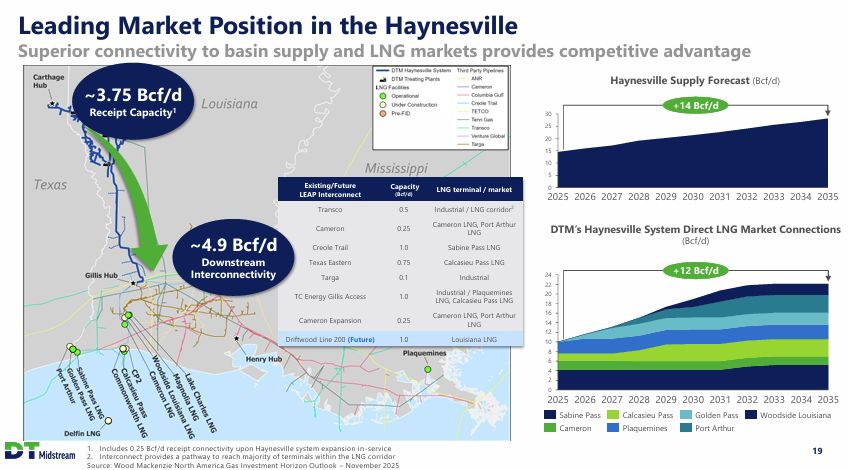The height and width of the screenshot is (470, 848).
Task: Click the 'Transco' row in the interconnect table
Action: coord(400,209)
